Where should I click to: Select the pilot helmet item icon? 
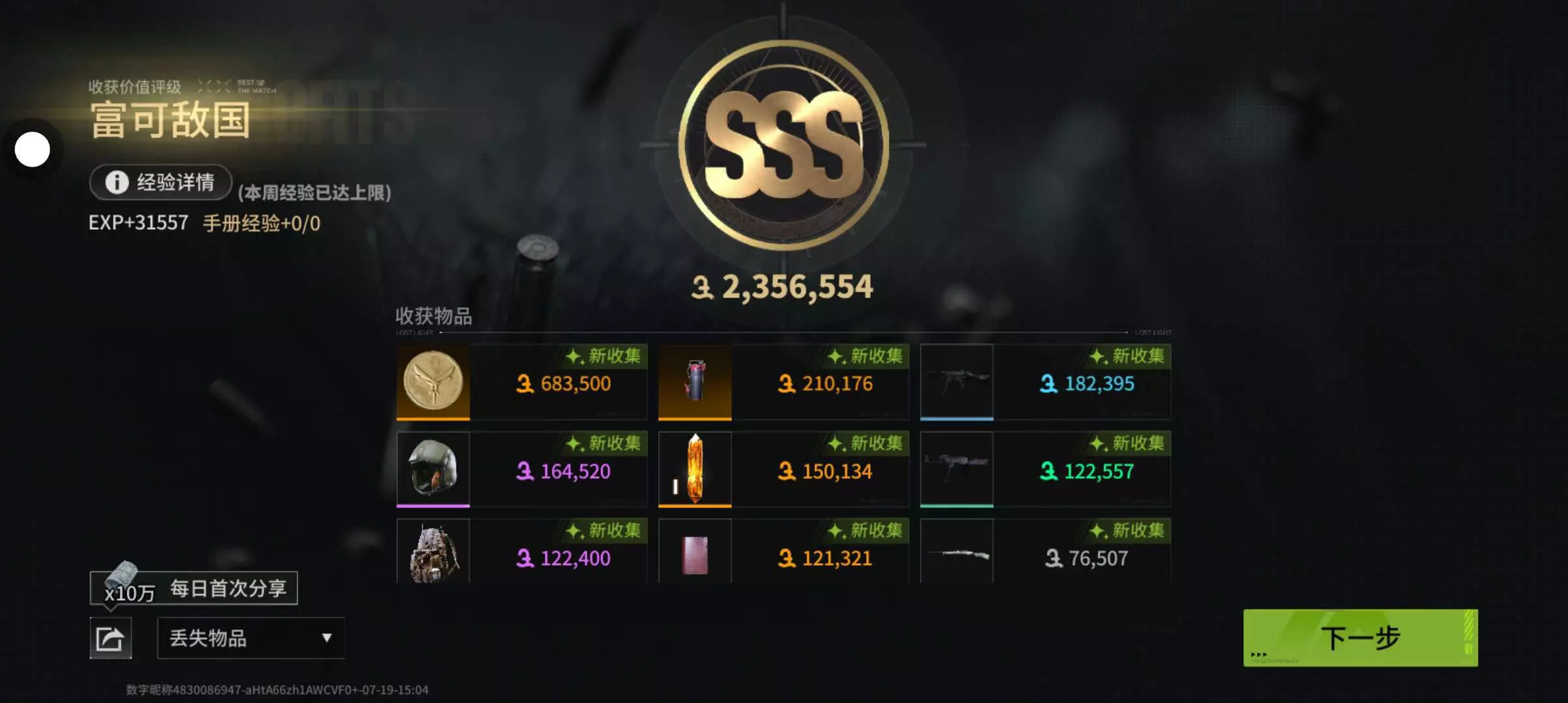pyautogui.click(x=433, y=469)
